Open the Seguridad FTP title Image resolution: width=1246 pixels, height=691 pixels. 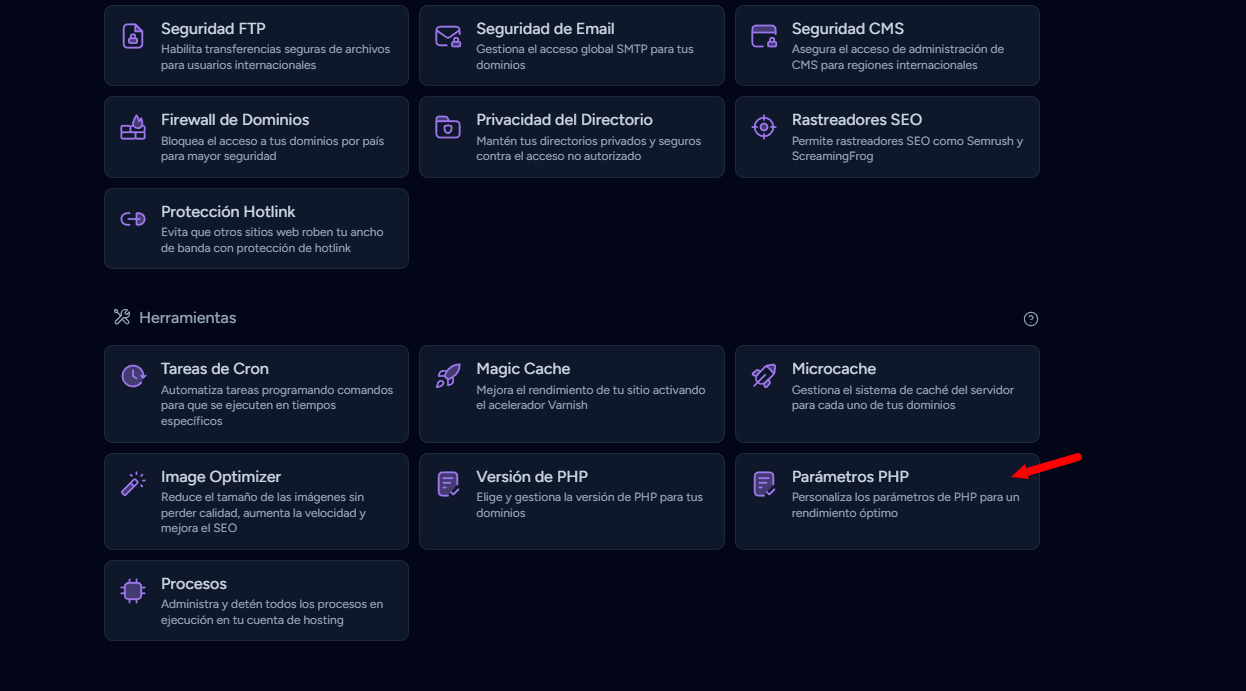click(213, 29)
